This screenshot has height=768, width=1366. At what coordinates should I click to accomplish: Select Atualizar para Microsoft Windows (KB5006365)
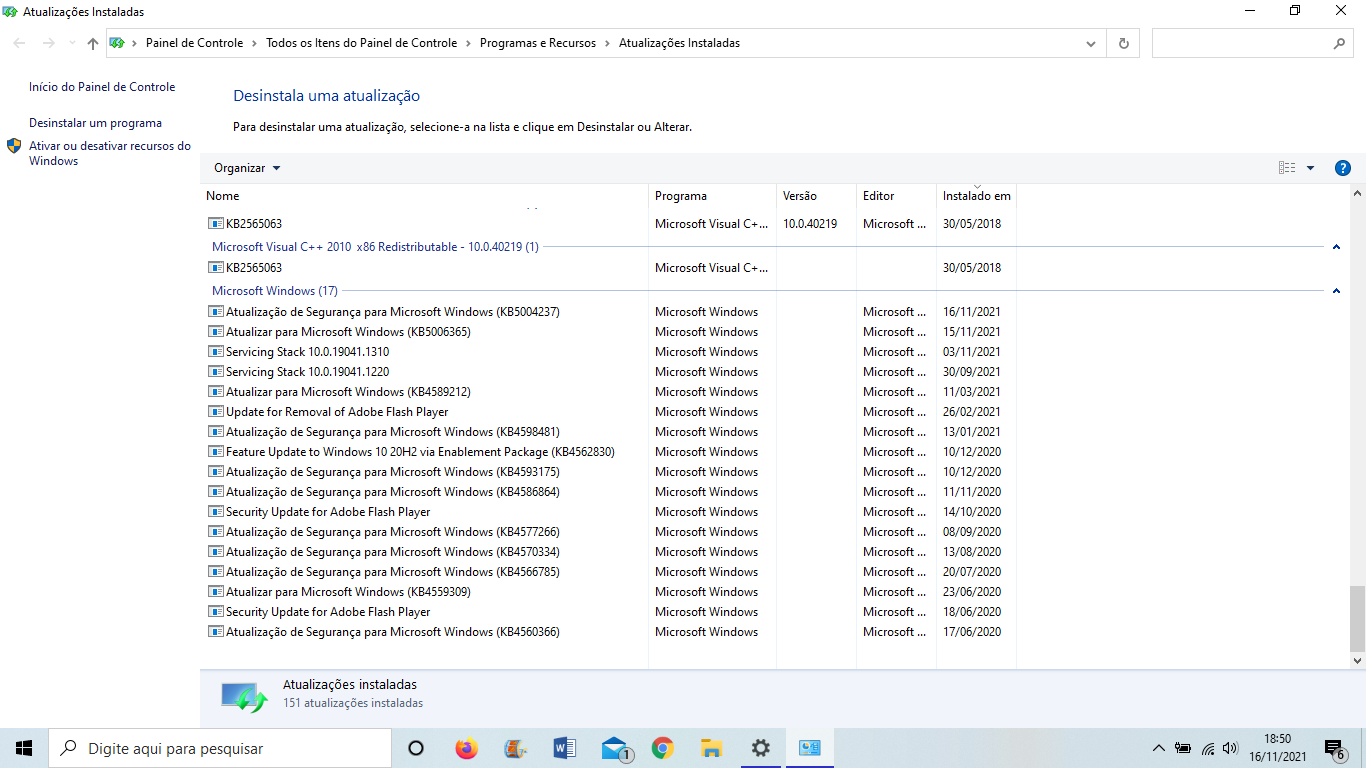point(348,332)
